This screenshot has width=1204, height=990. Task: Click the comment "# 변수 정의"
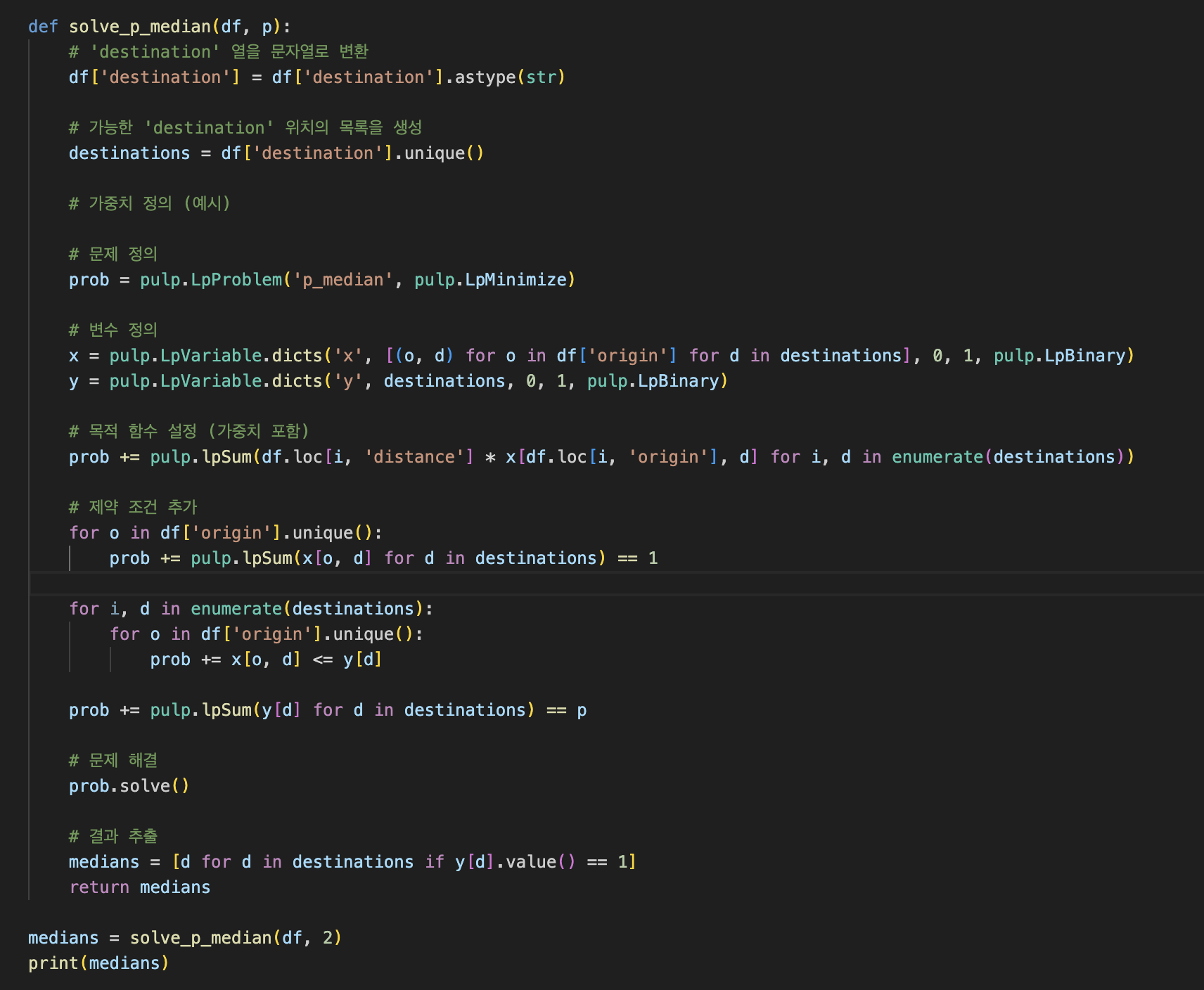coord(113,330)
